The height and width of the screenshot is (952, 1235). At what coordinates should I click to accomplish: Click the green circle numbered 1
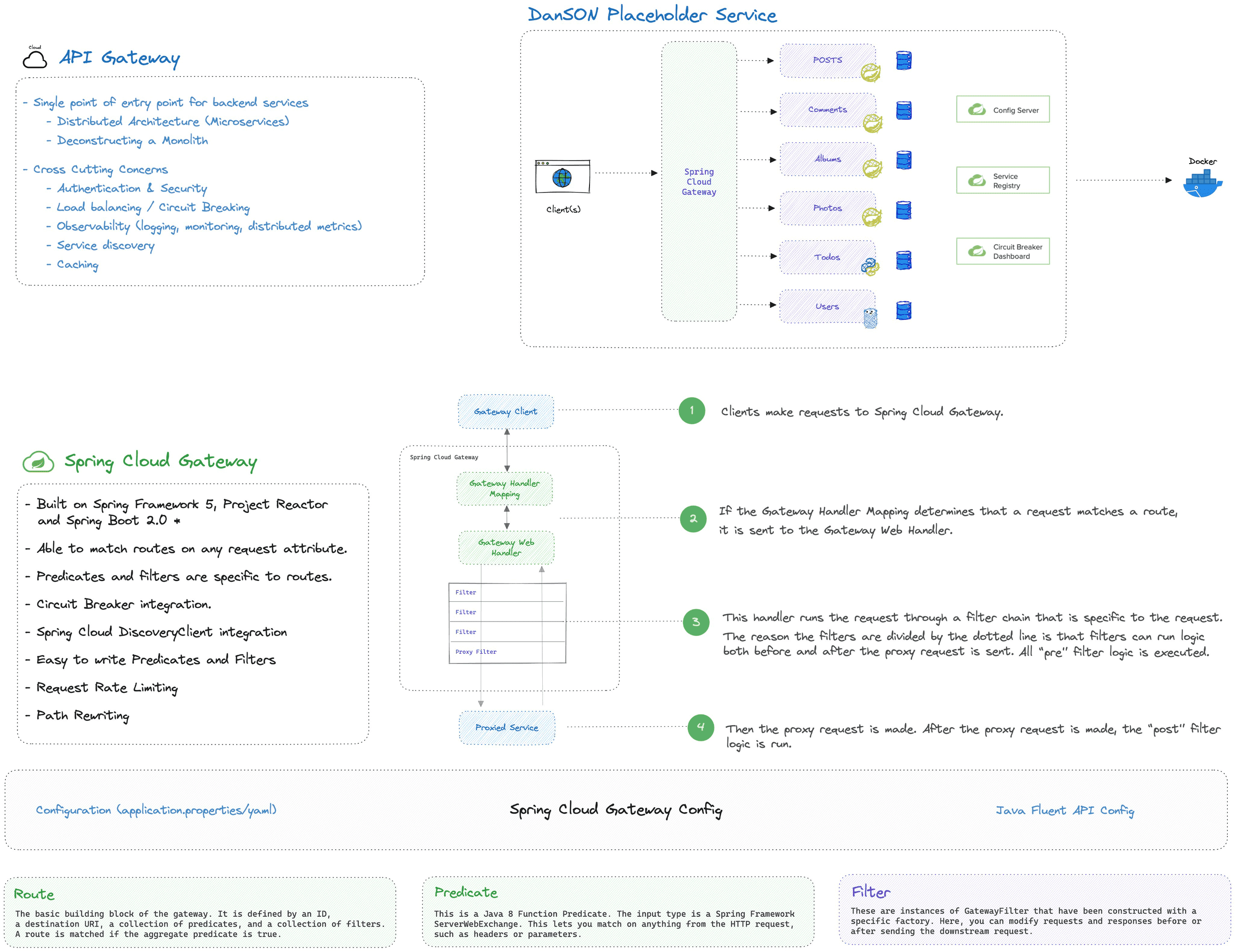tap(692, 411)
